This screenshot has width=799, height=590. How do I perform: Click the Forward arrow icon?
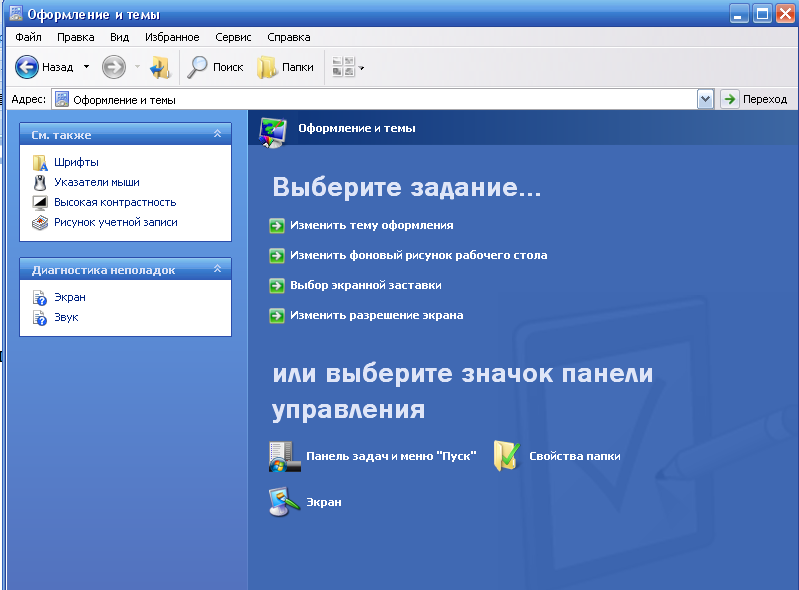(x=114, y=67)
